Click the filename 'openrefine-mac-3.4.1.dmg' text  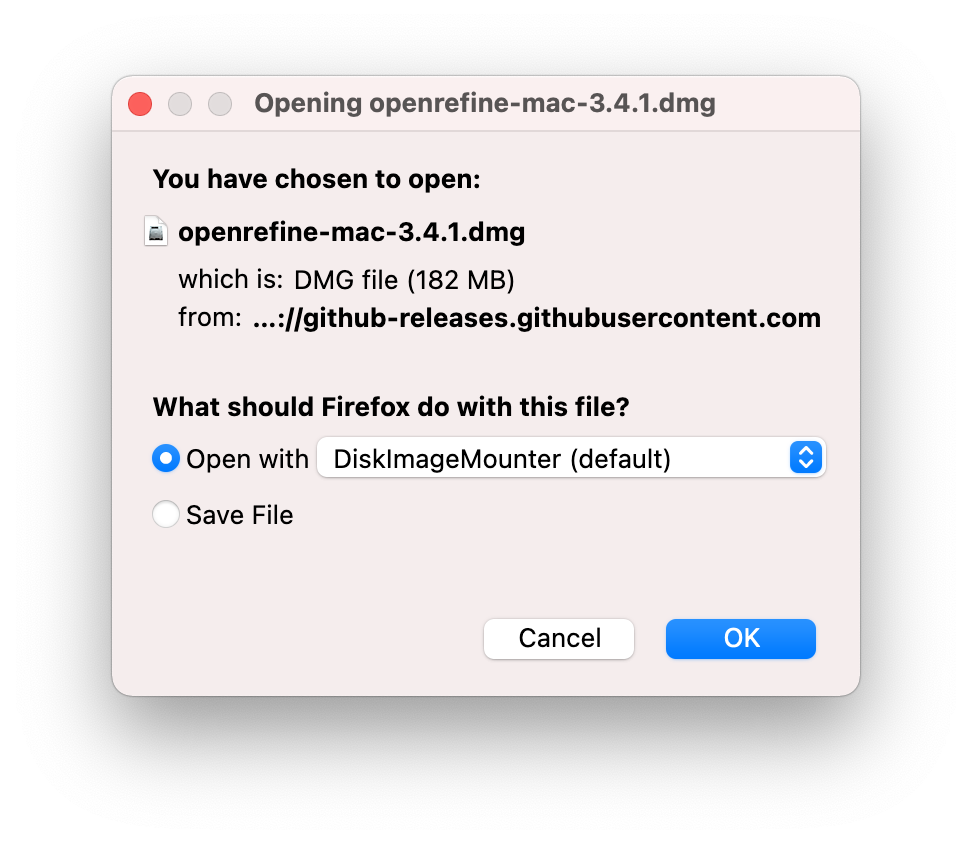pyautogui.click(x=351, y=231)
